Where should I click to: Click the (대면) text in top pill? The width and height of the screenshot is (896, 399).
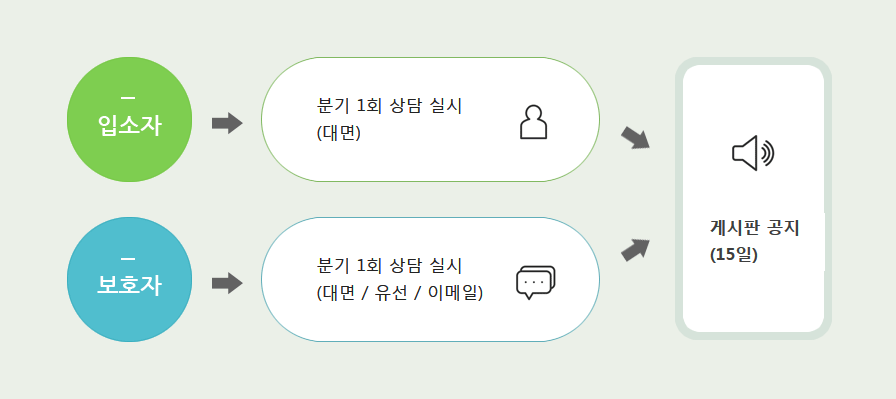[x=338, y=133]
